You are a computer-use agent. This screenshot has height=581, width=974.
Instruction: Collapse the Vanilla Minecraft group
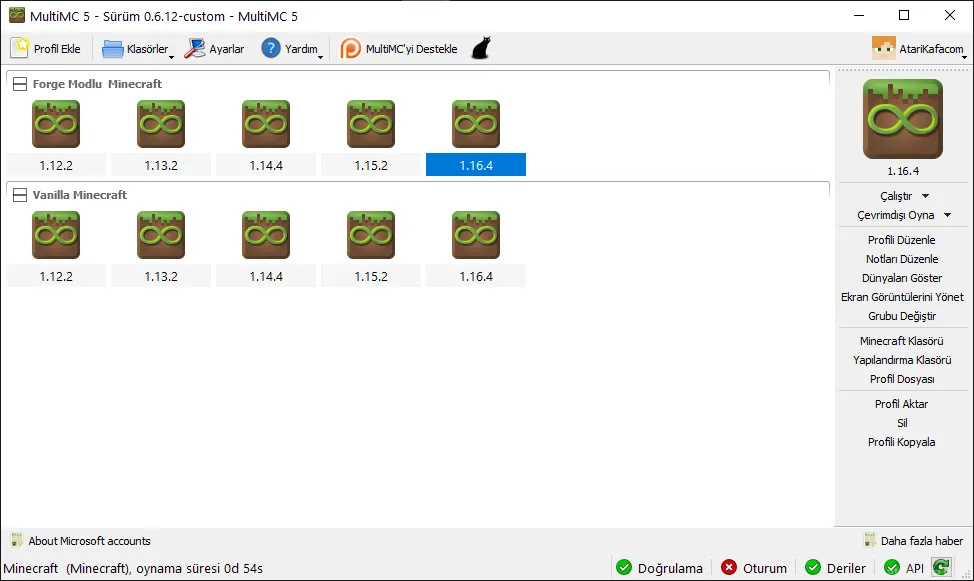pyautogui.click(x=20, y=195)
